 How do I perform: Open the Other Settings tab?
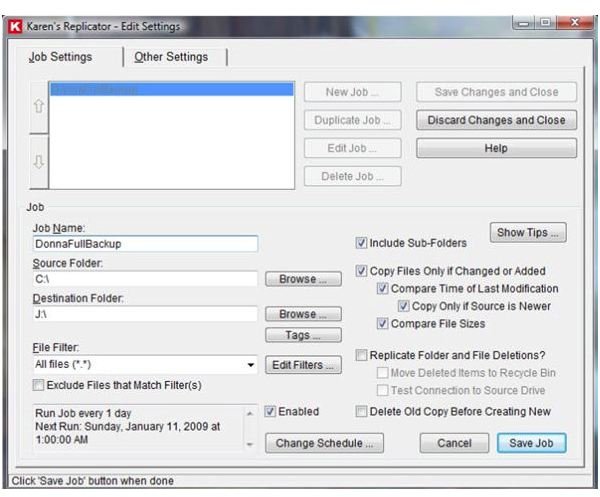click(171, 57)
